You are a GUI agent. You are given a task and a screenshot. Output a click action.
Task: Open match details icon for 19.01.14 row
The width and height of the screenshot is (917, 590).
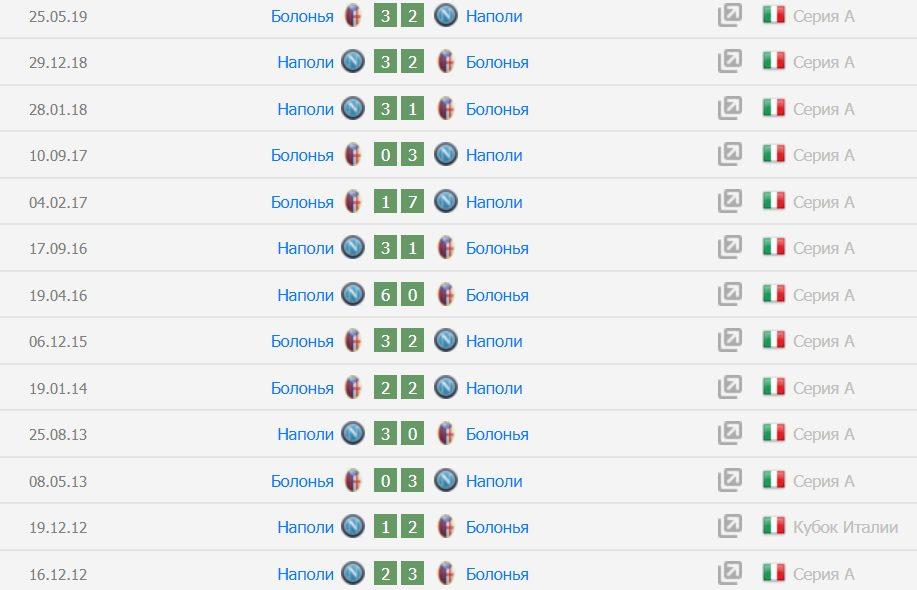[x=730, y=388]
